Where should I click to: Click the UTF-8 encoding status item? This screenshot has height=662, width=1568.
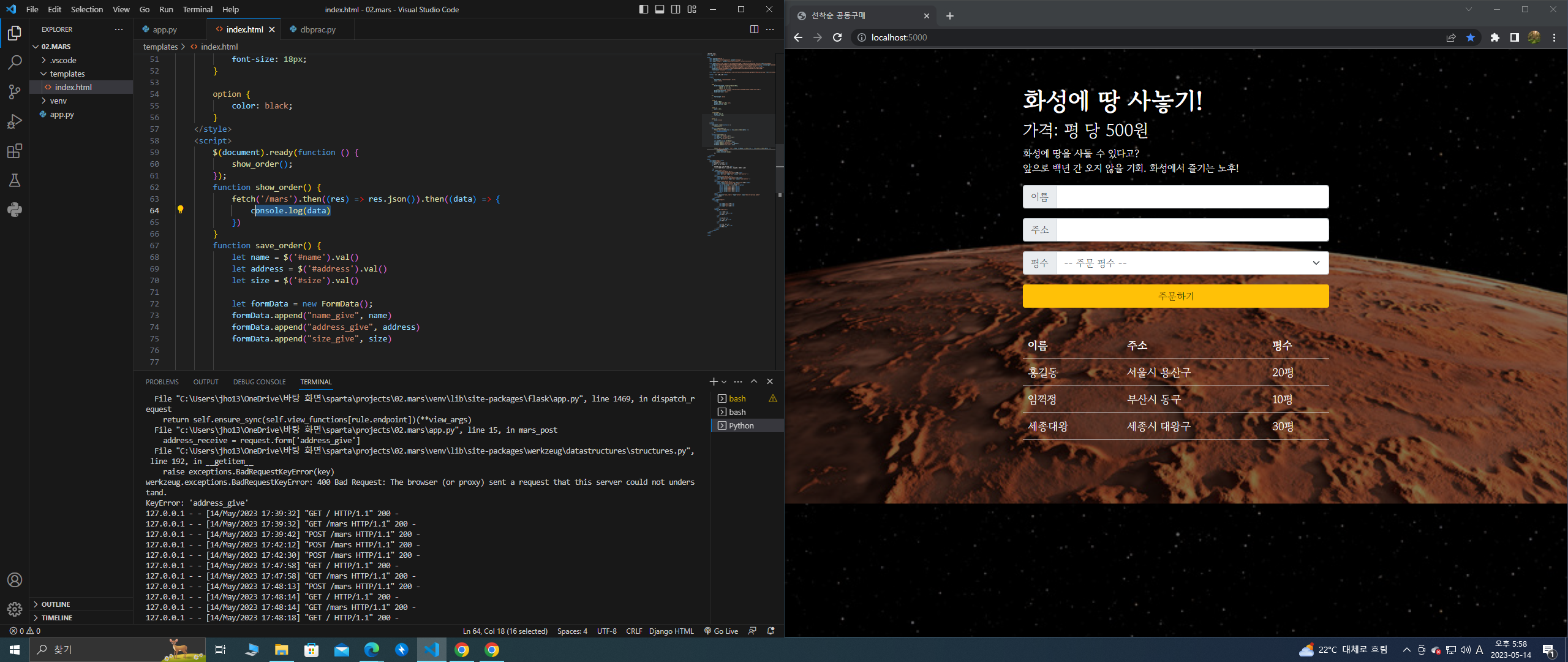tap(607, 631)
